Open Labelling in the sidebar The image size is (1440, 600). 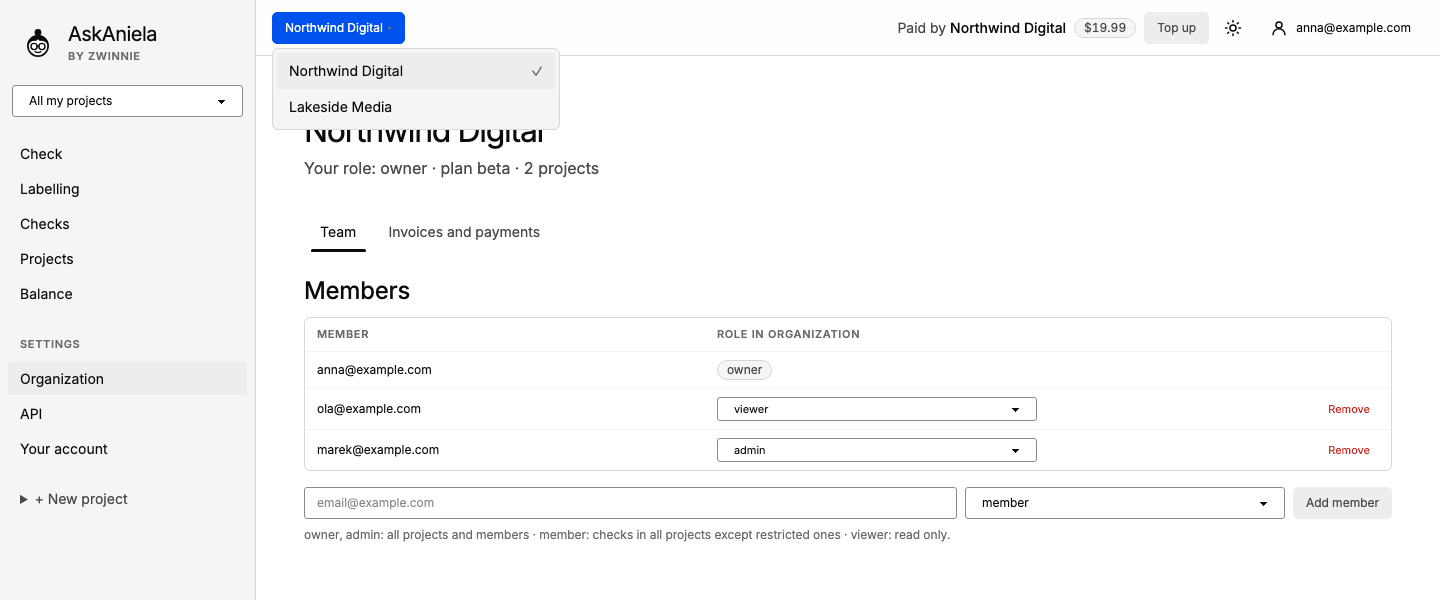click(127, 189)
